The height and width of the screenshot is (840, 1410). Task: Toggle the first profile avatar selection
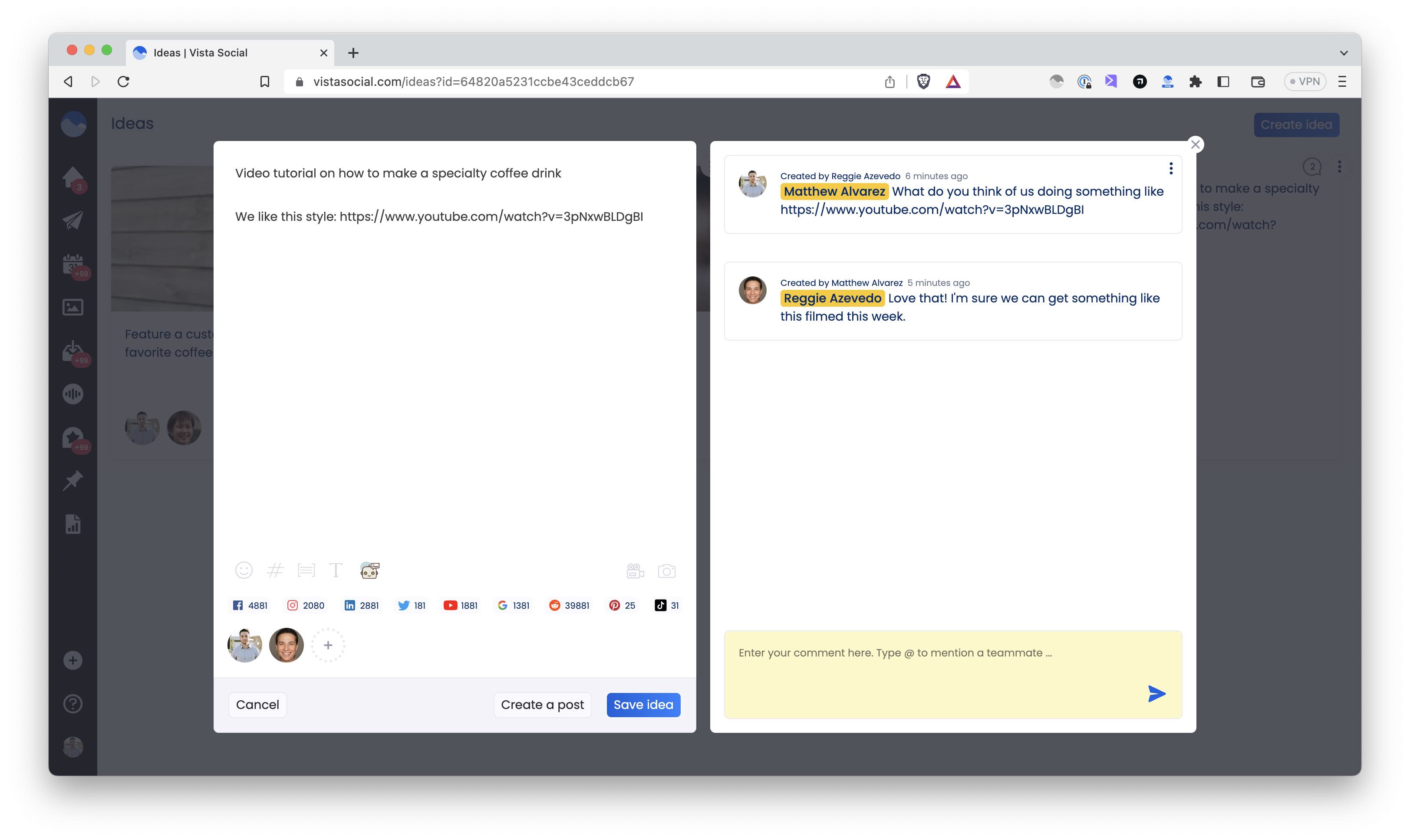244,645
